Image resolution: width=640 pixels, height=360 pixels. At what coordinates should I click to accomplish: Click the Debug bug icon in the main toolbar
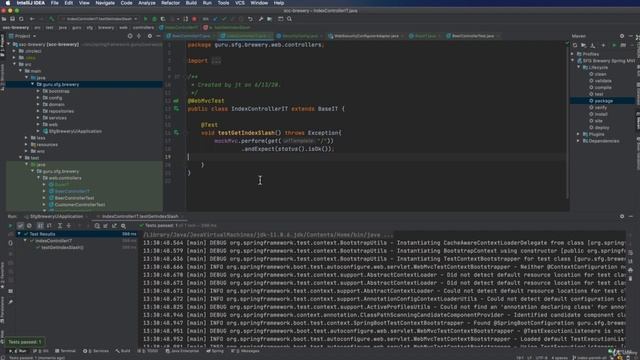(x=154, y=19)
